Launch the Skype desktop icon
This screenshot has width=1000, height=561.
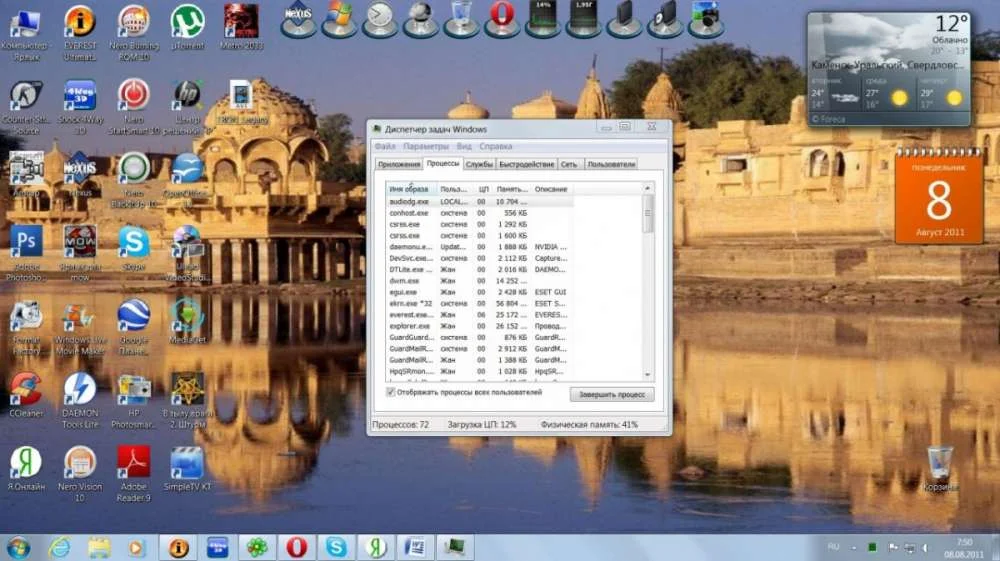(x=133, y=243)
